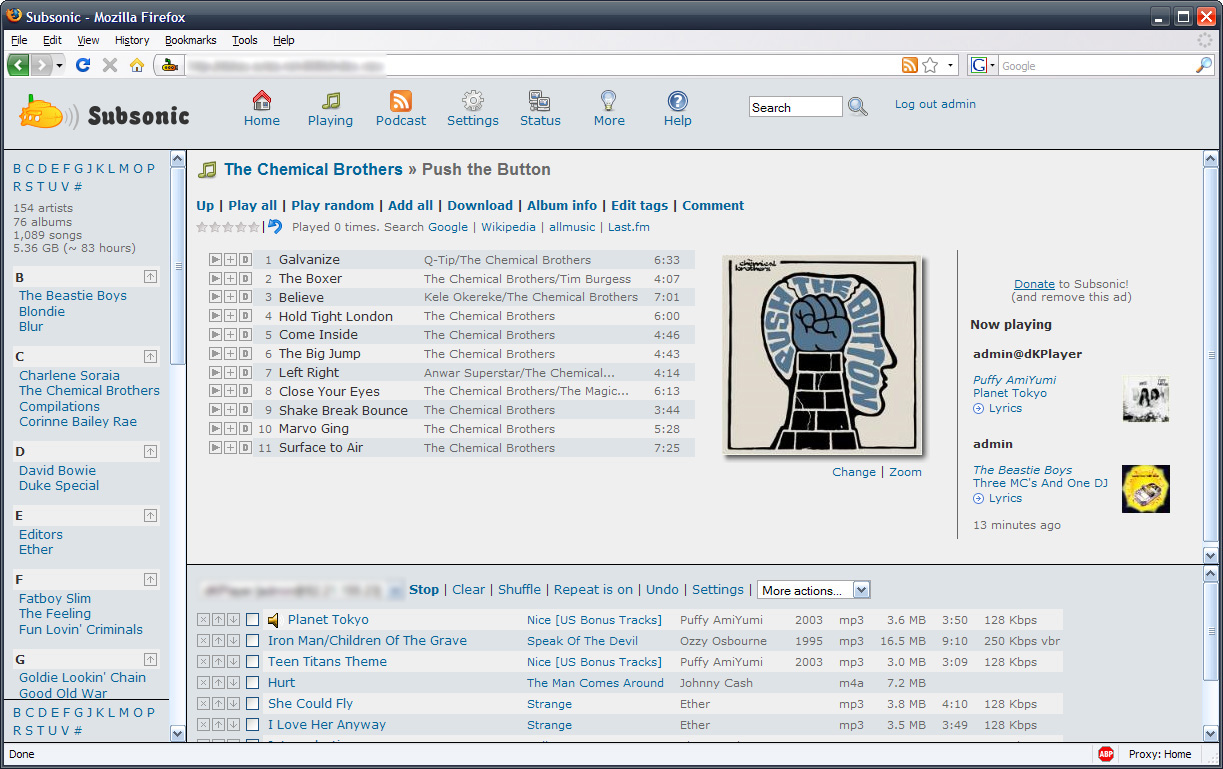Click the Three MC's And One DJ cover thumbnail
The height and width of the screenshot is (769, 1223).
(x=1146, y=488)
